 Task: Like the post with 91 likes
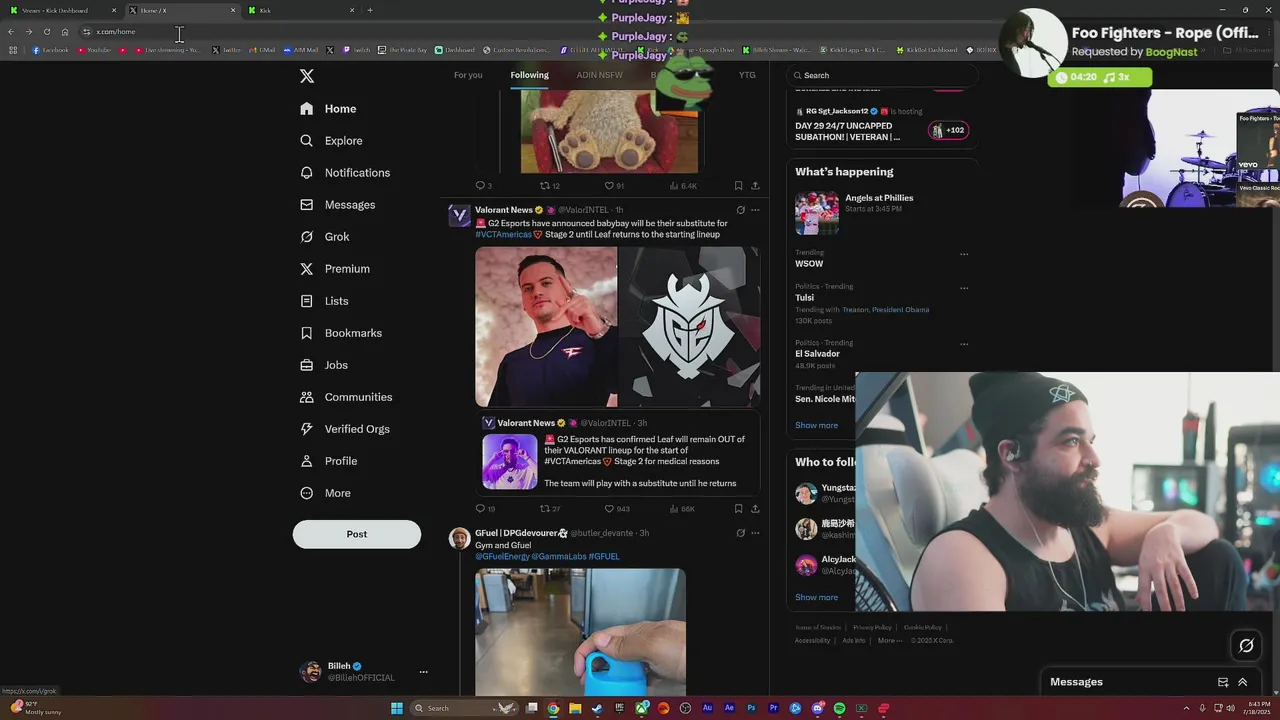coord(609,186)
